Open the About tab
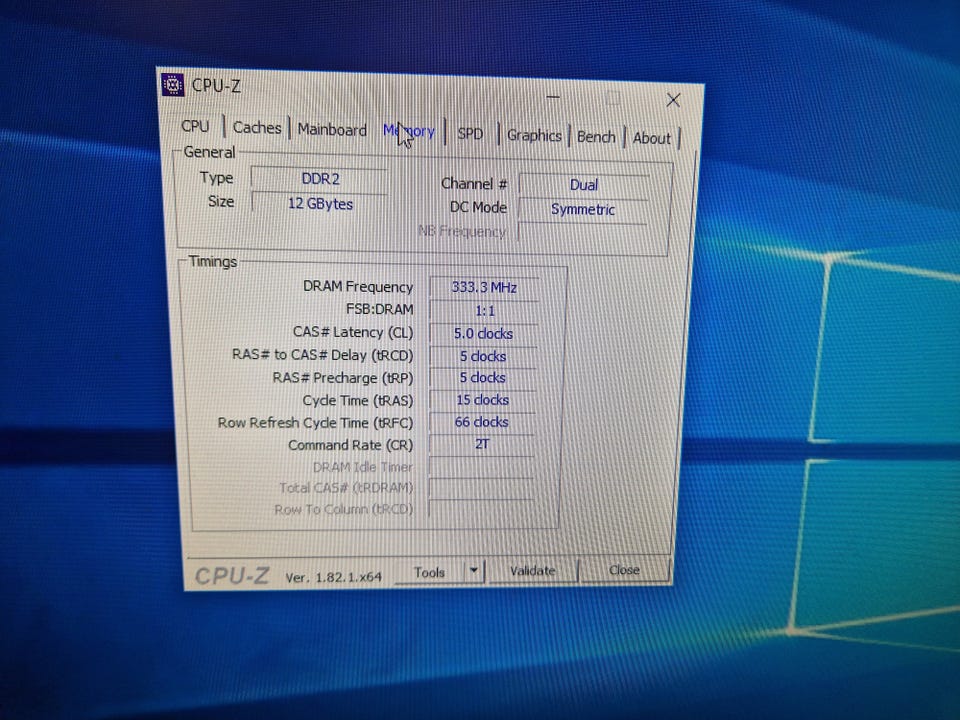960x720 pixels. coord(651,138)
